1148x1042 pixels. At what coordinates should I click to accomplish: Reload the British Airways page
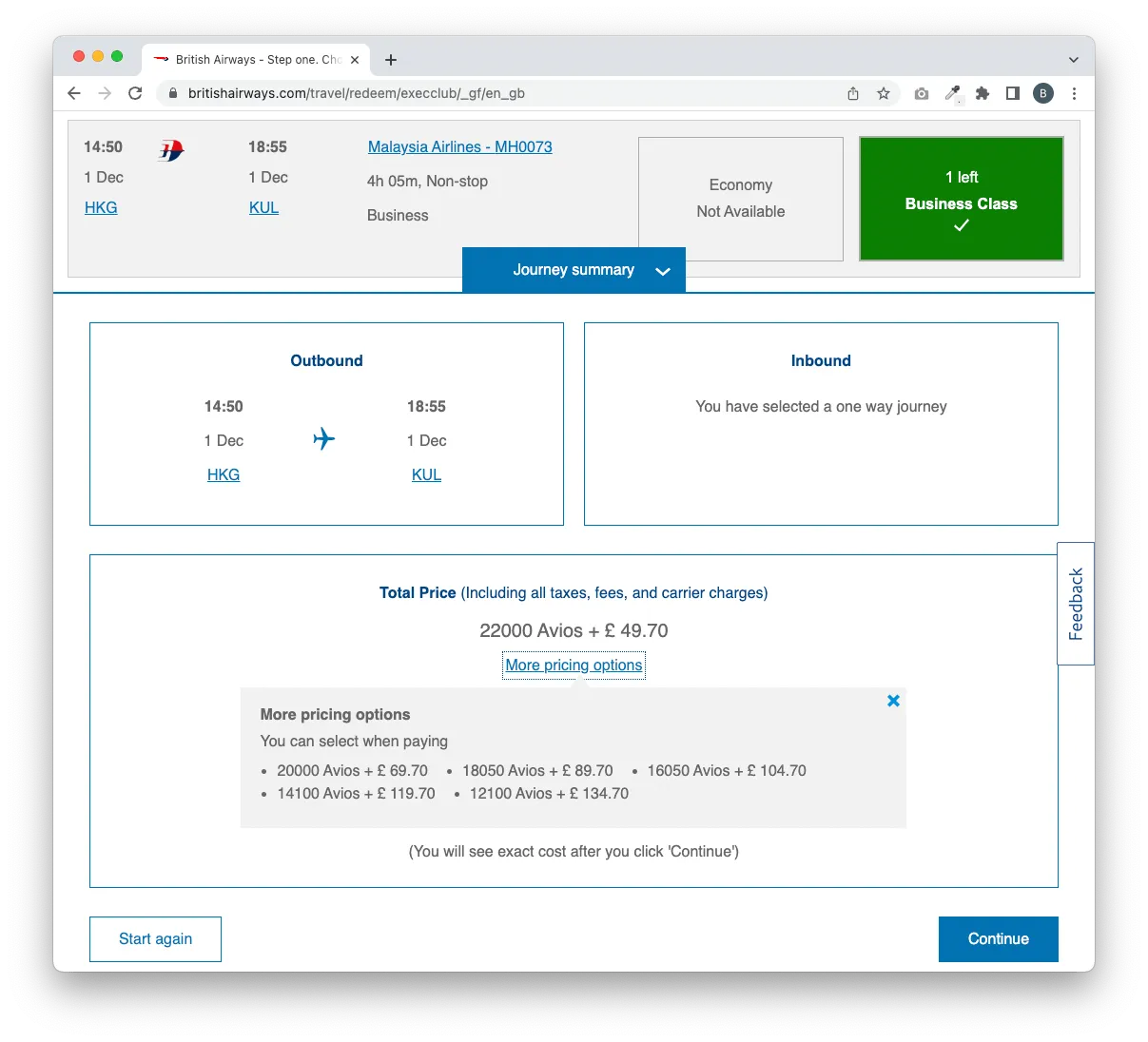point(135,93)
